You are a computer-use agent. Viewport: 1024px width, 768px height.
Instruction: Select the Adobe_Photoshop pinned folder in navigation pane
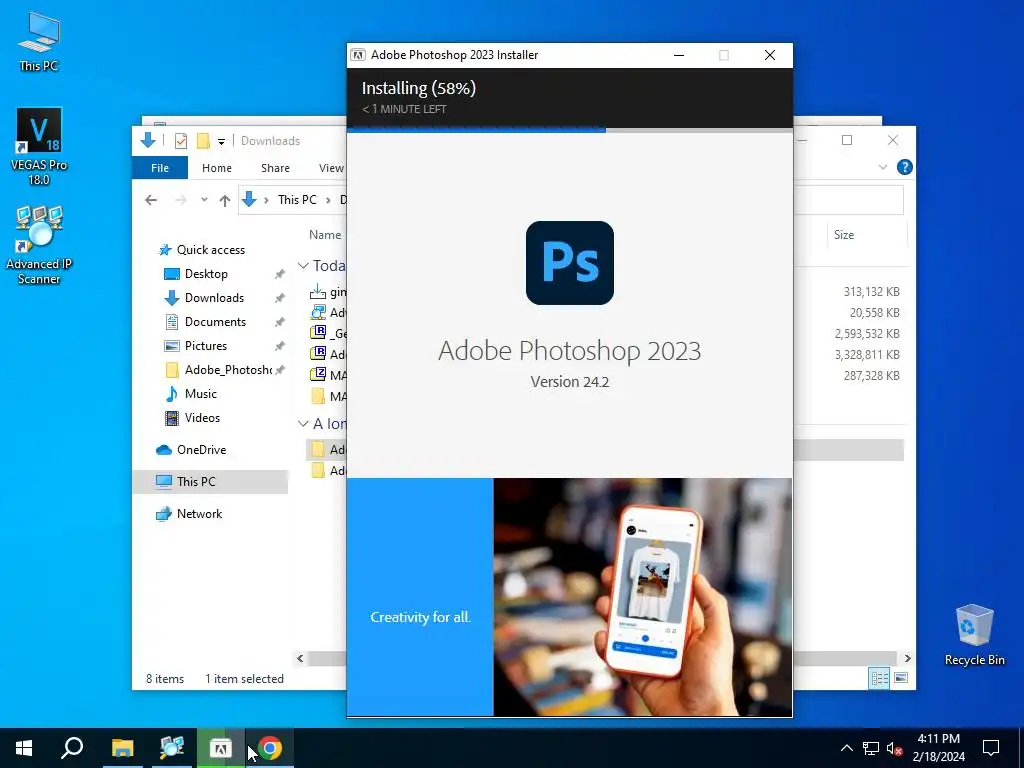228,370
